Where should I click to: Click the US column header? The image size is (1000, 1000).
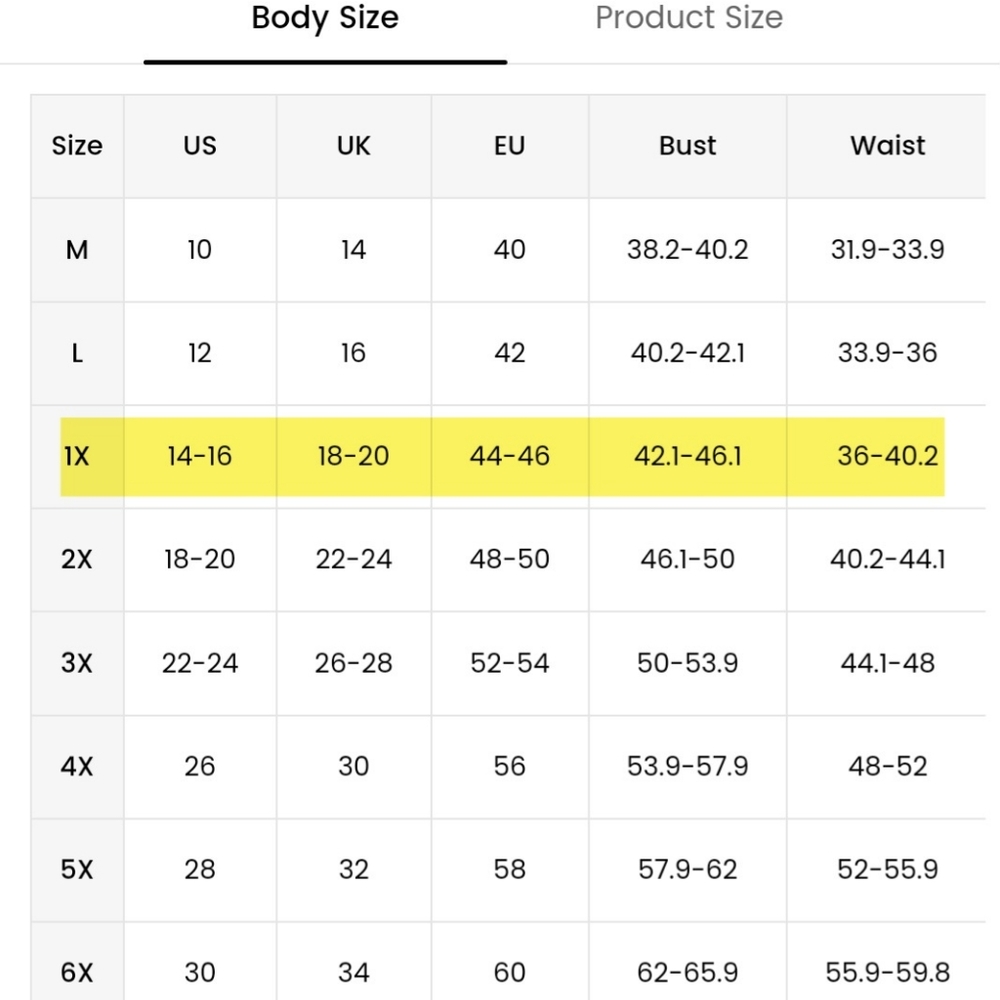[x=200, y=145]
